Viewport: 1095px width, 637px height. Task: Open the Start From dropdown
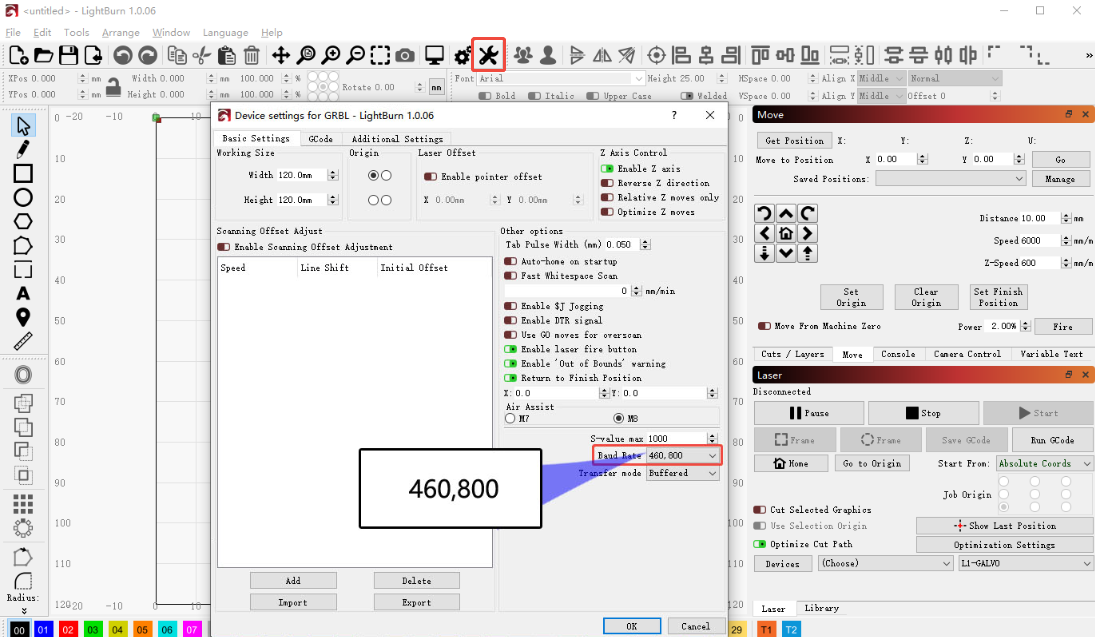click(x=1045, y=463)
